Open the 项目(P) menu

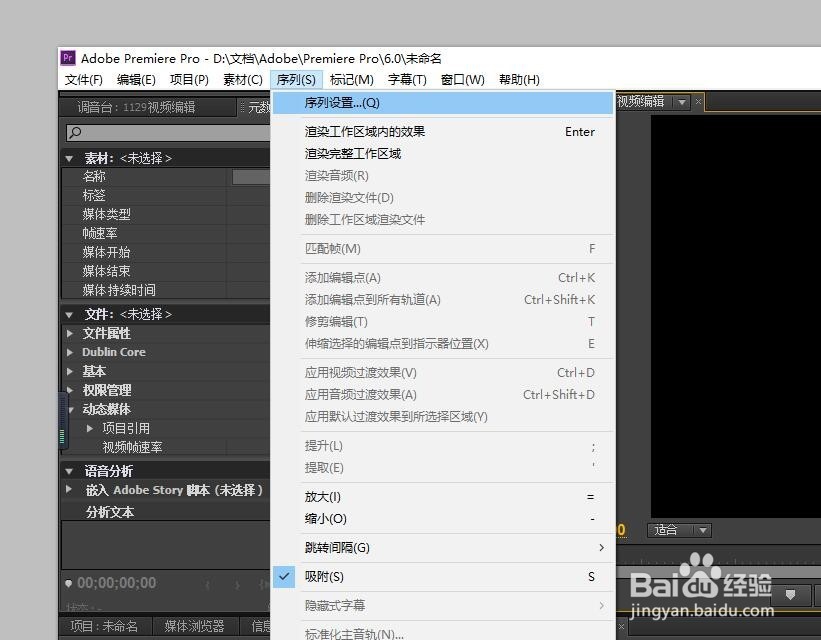pos(189,80)
